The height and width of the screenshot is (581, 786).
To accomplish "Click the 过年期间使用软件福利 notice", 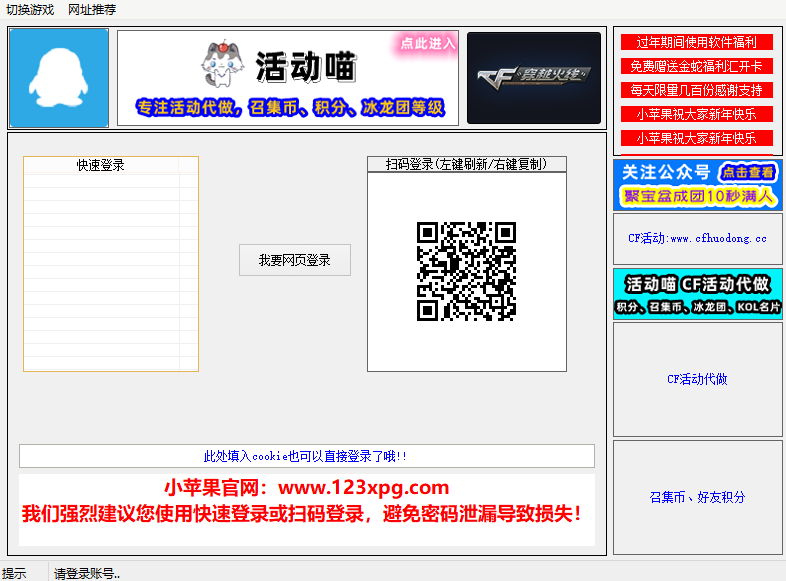I will click(697, 42).
